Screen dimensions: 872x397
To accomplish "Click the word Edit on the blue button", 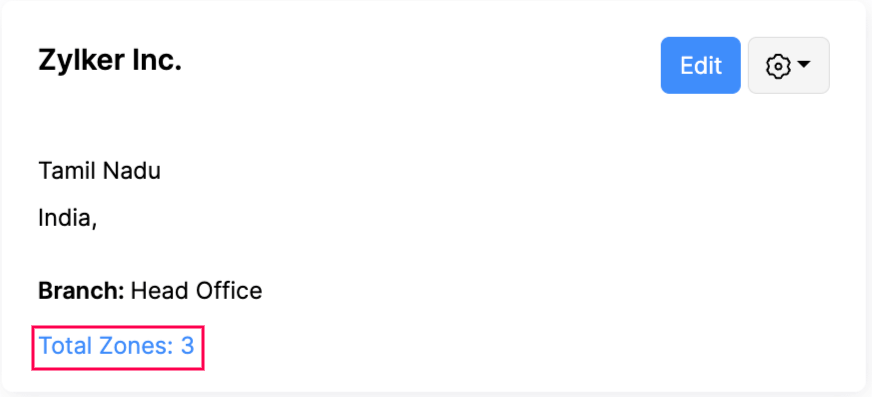I will tap(701, 66).
